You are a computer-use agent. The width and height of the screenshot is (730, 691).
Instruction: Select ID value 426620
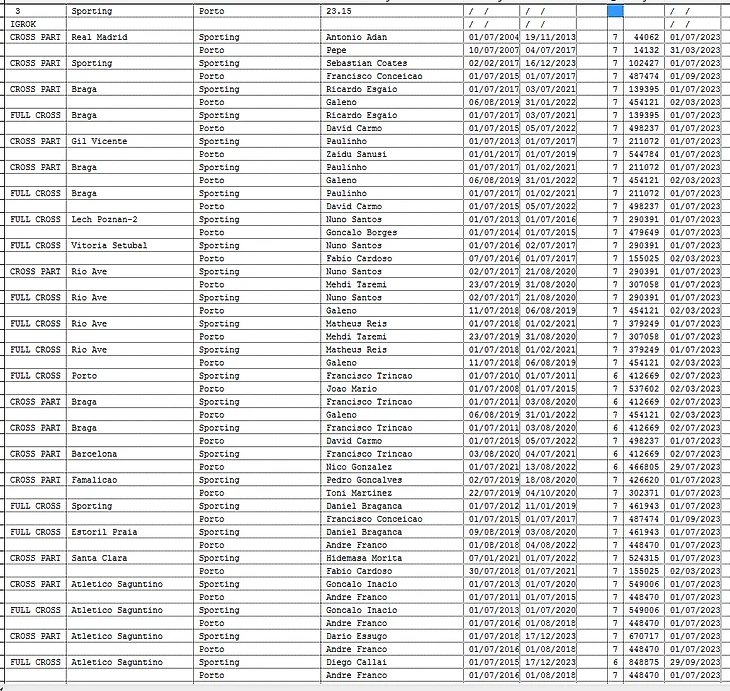tap(643, 481)
